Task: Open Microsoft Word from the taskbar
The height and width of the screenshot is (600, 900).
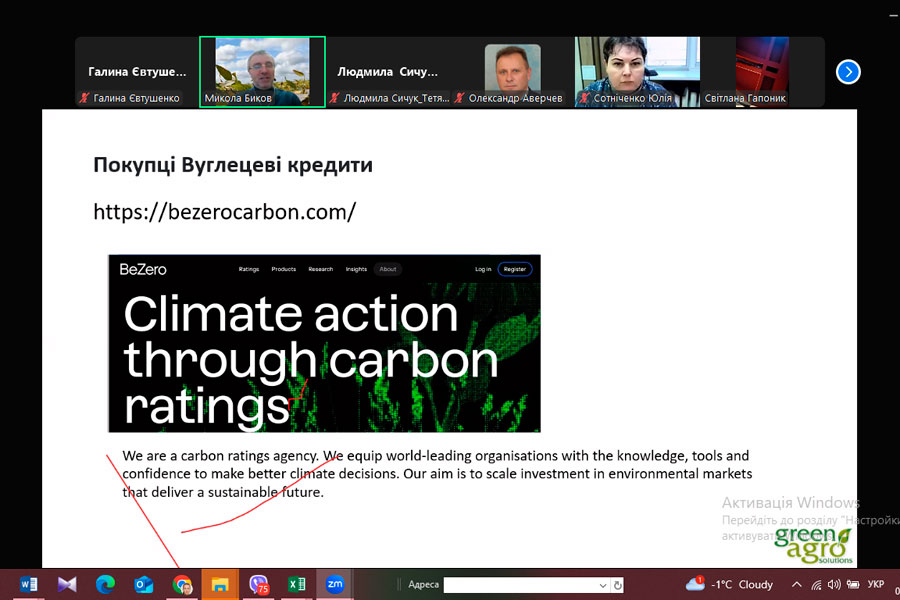Action: coord(28,584)
